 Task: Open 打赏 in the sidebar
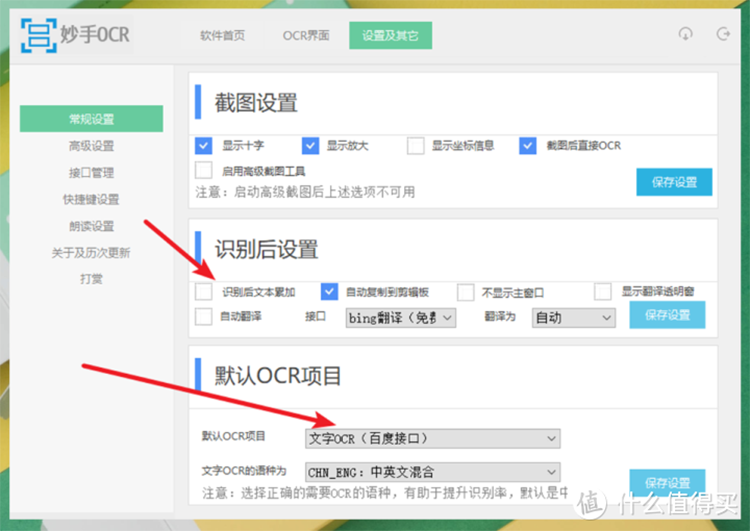click(x=91, y=279)
